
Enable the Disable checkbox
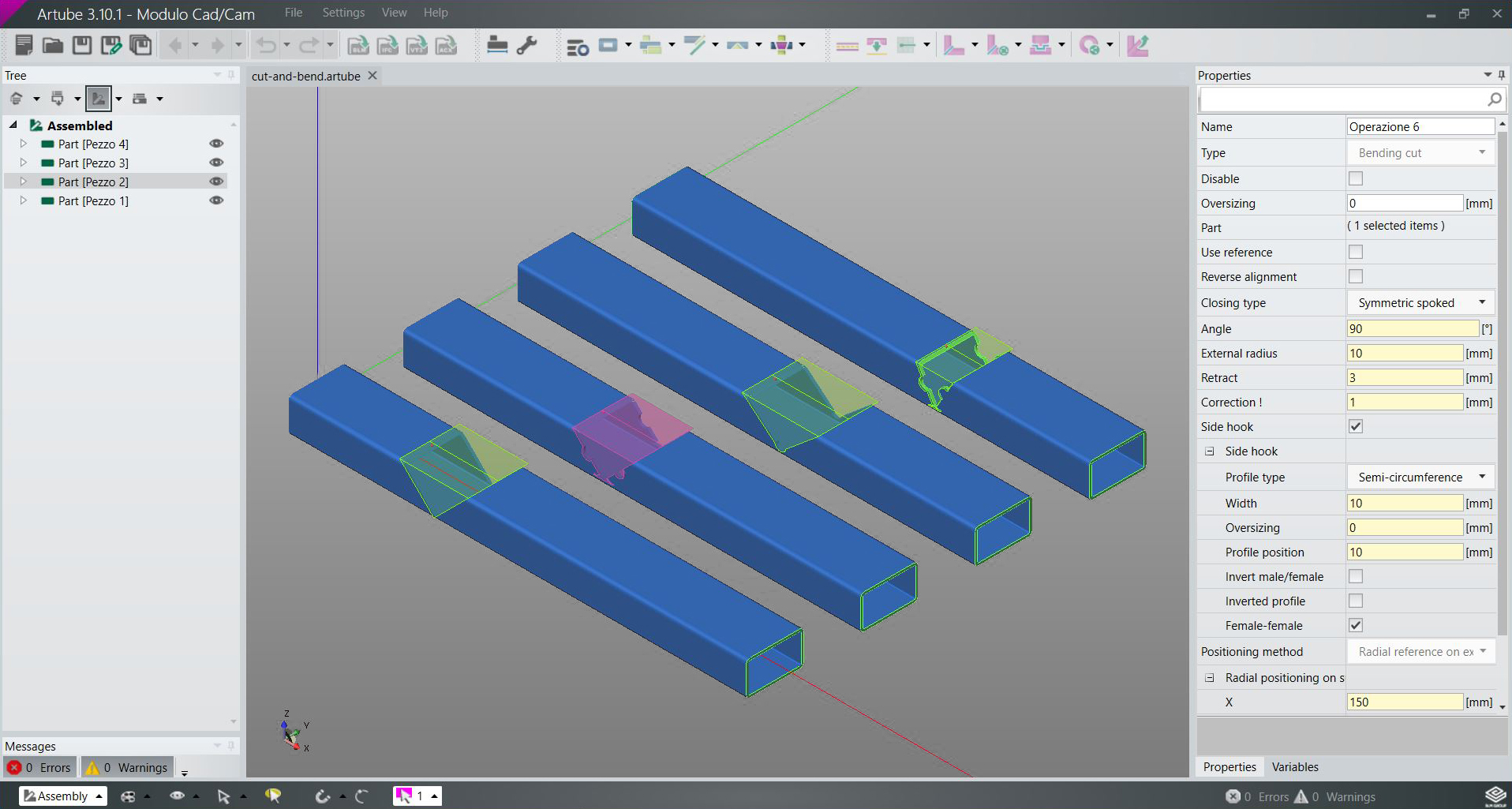1355,178
